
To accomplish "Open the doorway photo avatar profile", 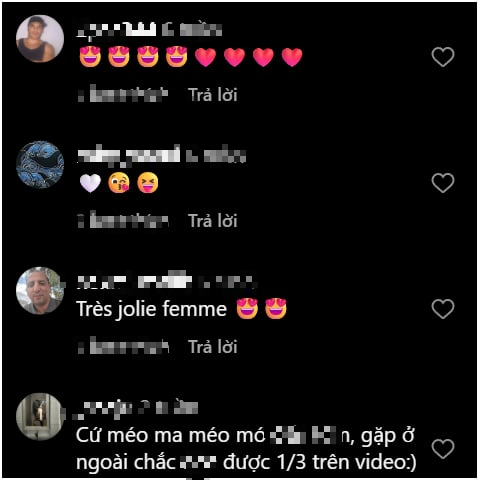I will tap(40, 417).
